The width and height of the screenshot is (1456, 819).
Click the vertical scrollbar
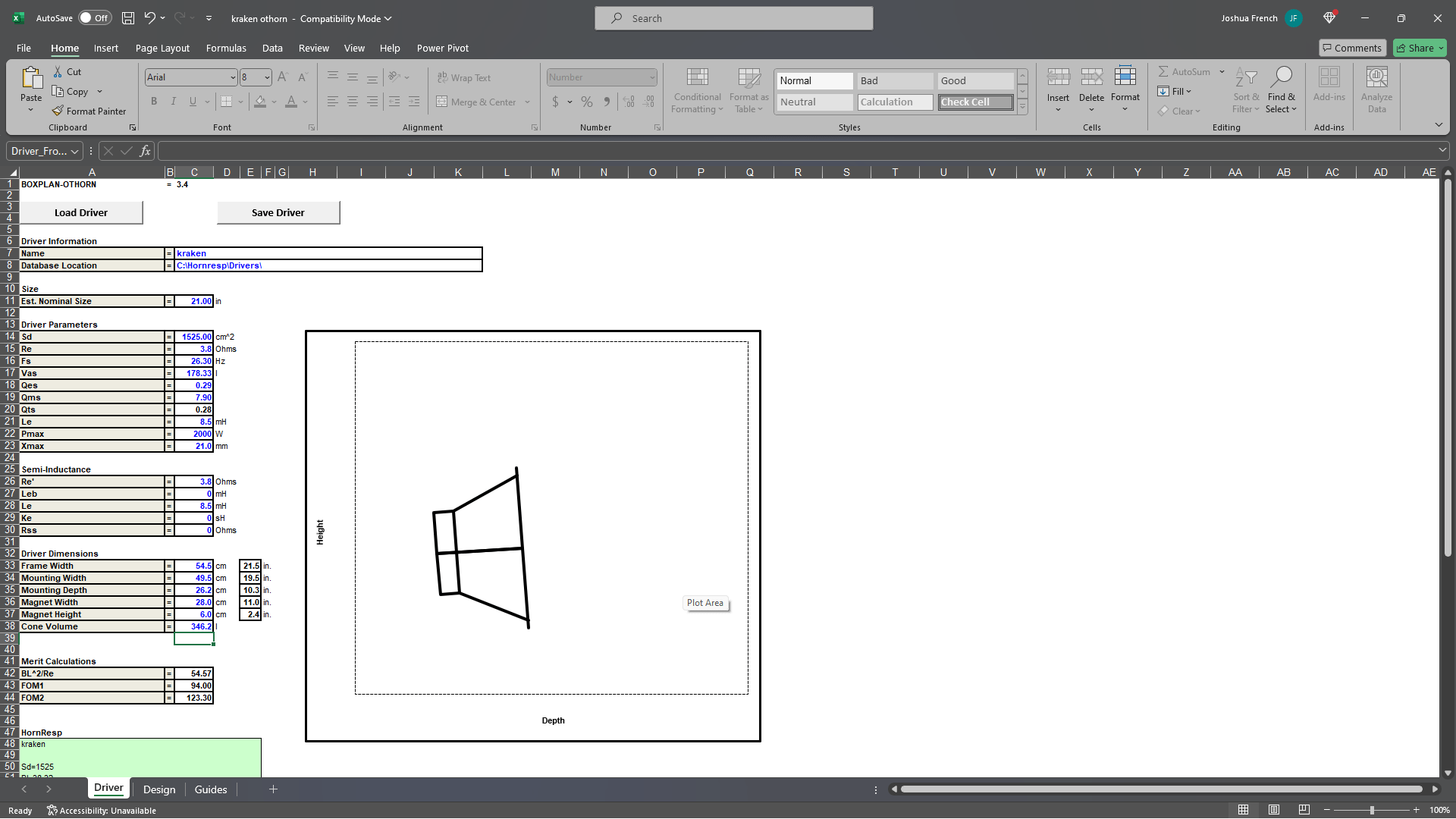[1448, 369]
